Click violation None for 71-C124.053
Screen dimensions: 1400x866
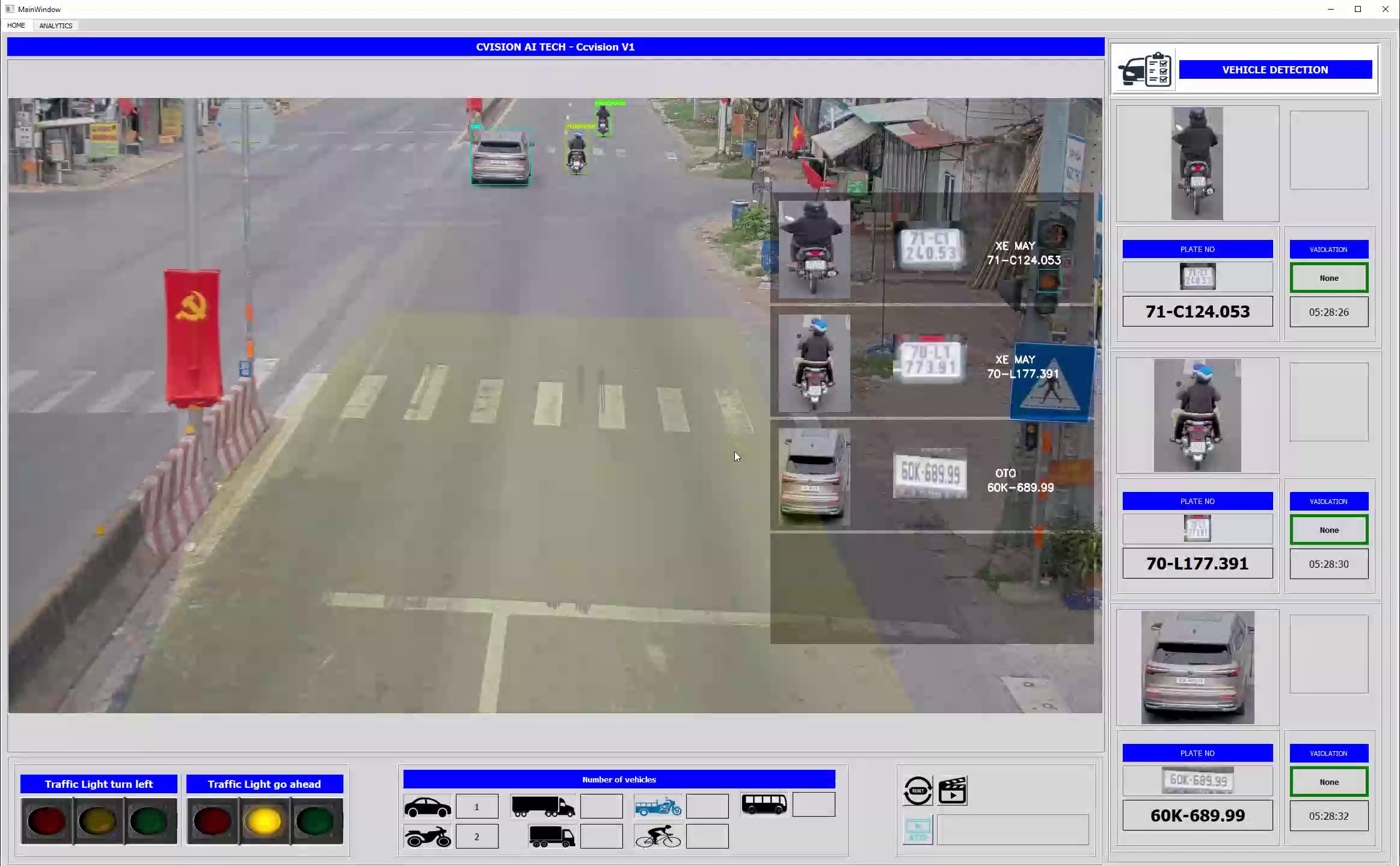pos(1329,278)
